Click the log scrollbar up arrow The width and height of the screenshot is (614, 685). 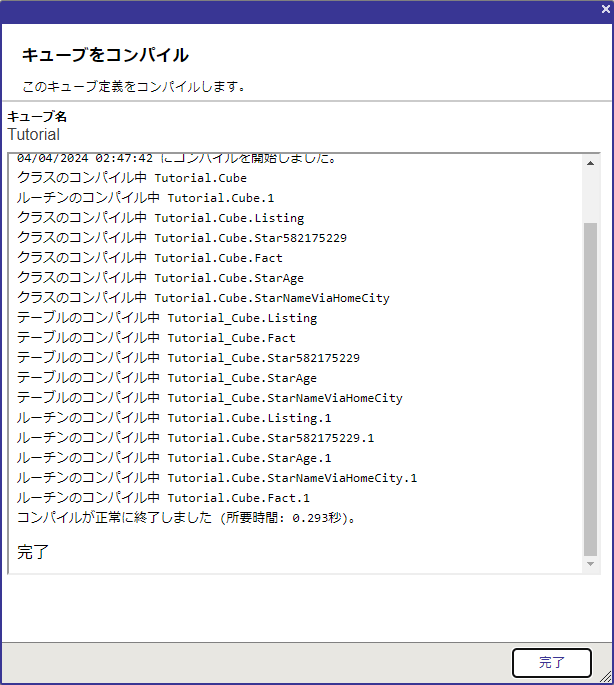coord(591,163)
